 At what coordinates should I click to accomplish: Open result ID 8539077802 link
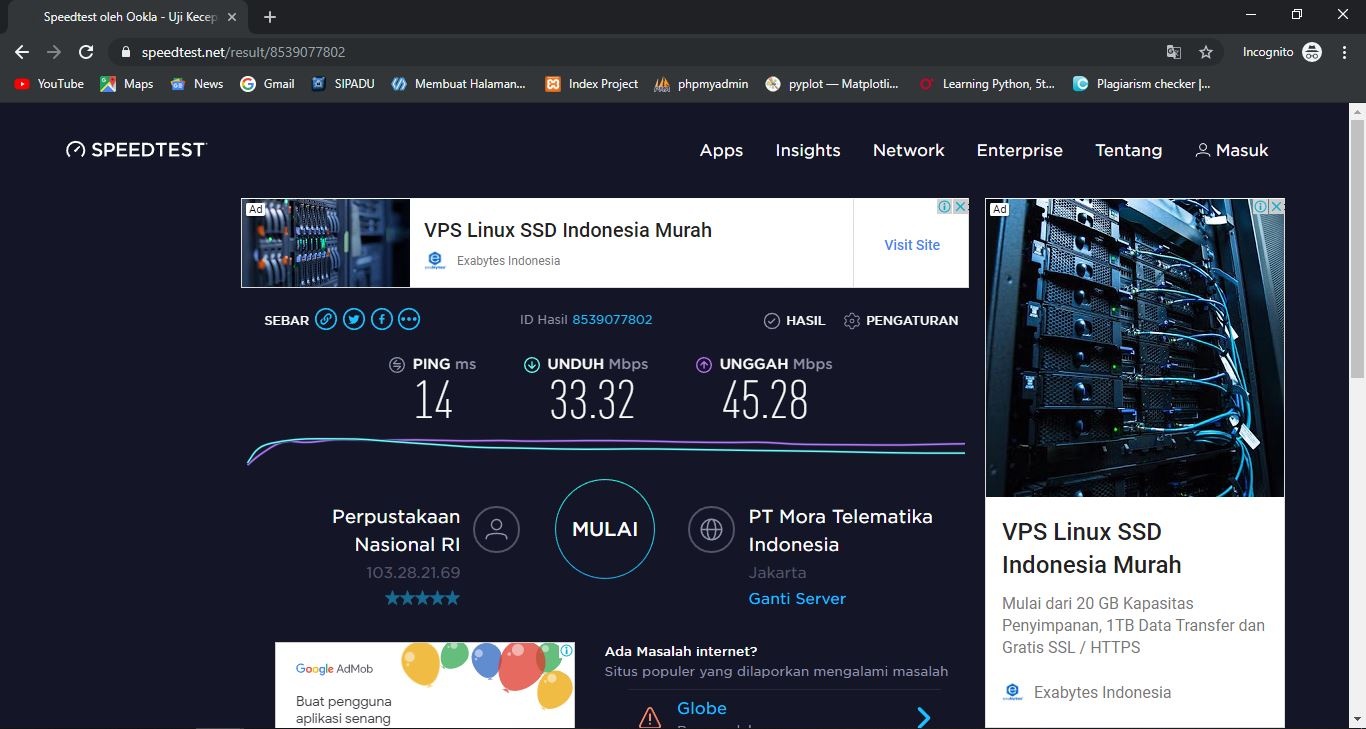[612, 320]
